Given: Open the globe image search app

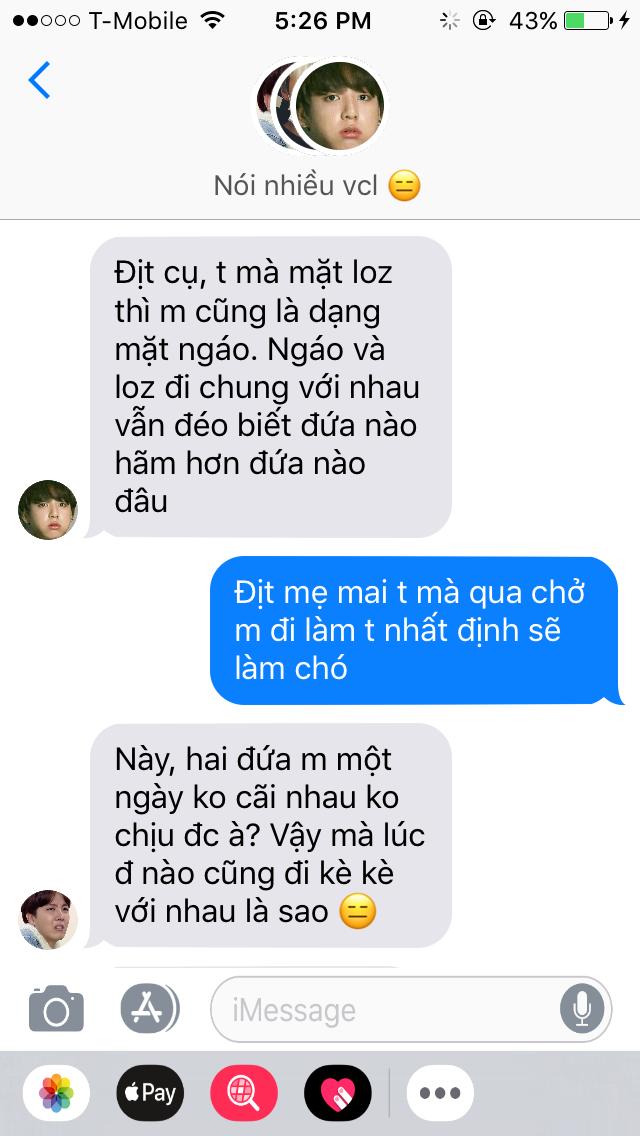Looking at the screenshot, I should pos(244,1093).
